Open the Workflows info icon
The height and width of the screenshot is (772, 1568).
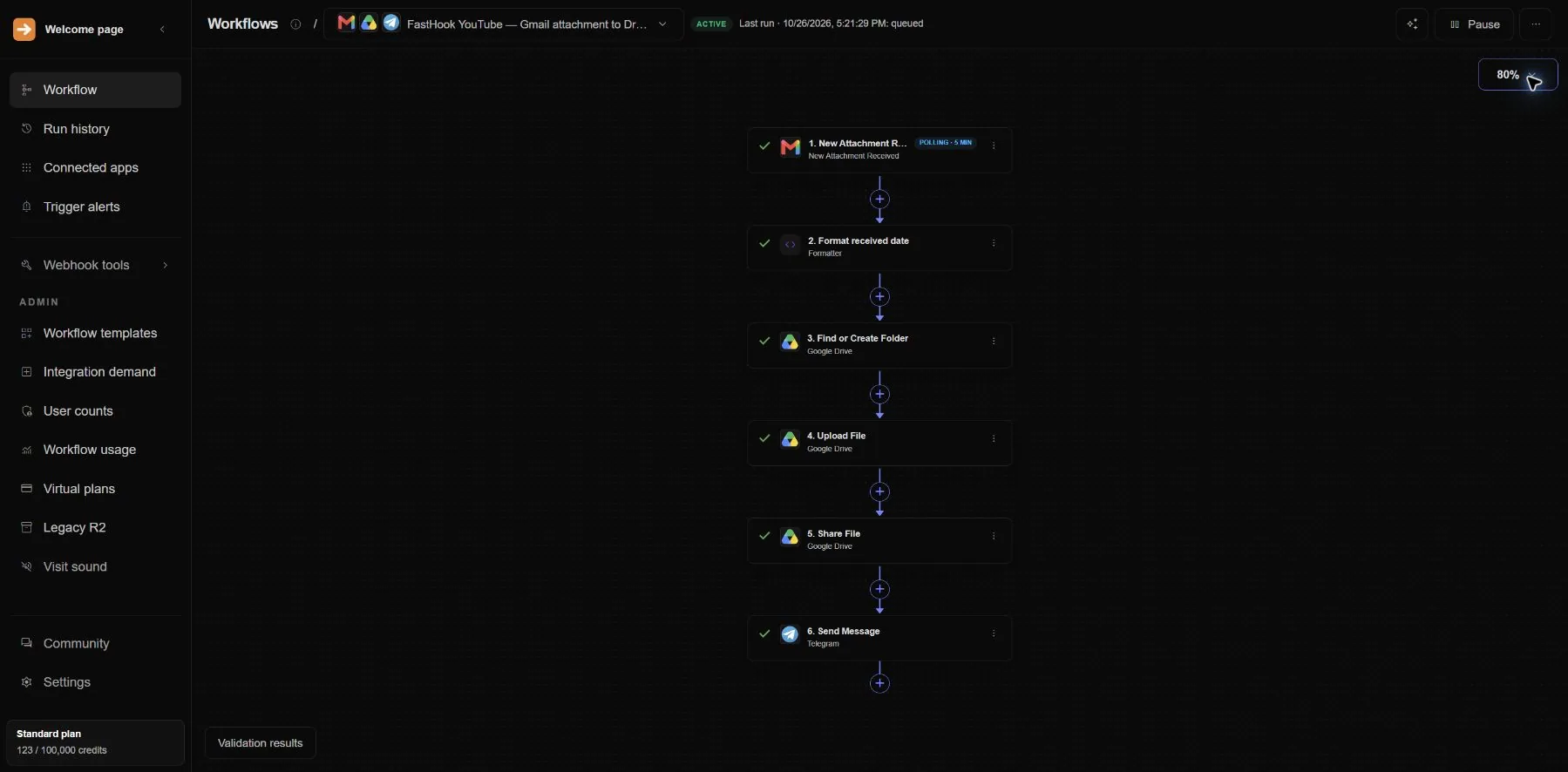point(295,24)
